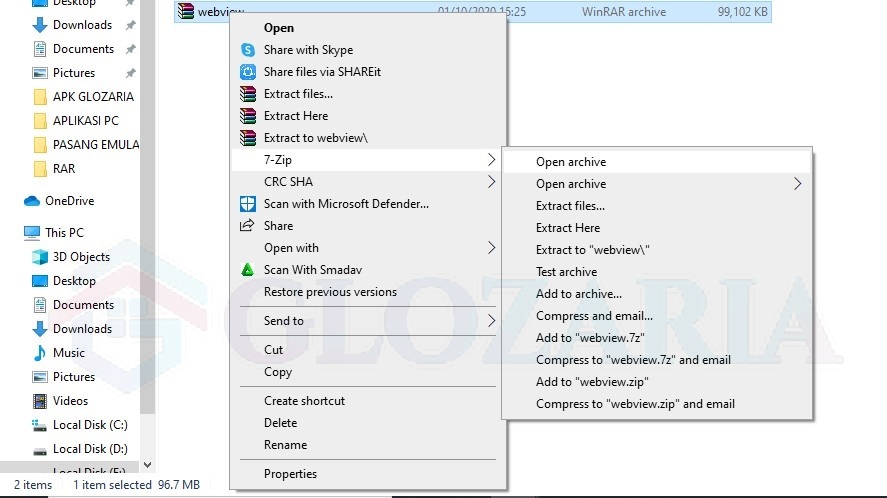Viewport: 887px width, 498px height.
Task: Click the Local Disk (D:) drive icon
Action: click(40, 451)
